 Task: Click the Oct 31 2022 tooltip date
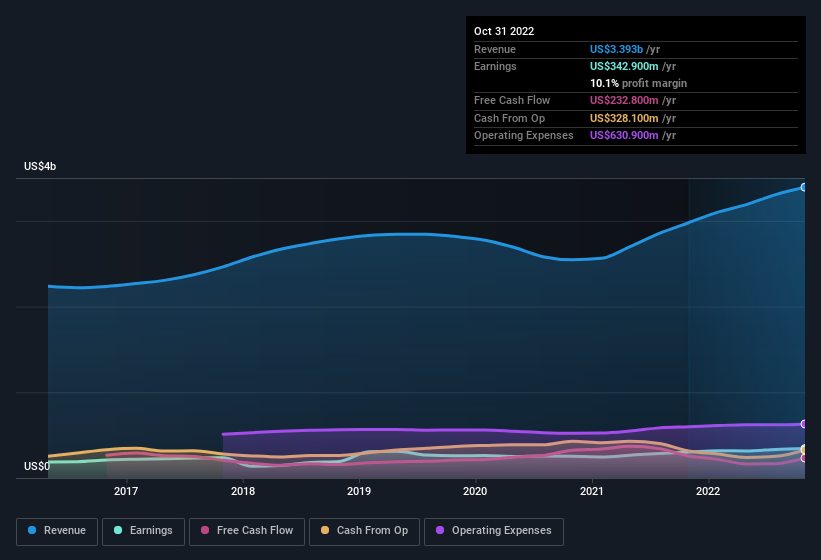pyautogui.click(x=504, y=31)
